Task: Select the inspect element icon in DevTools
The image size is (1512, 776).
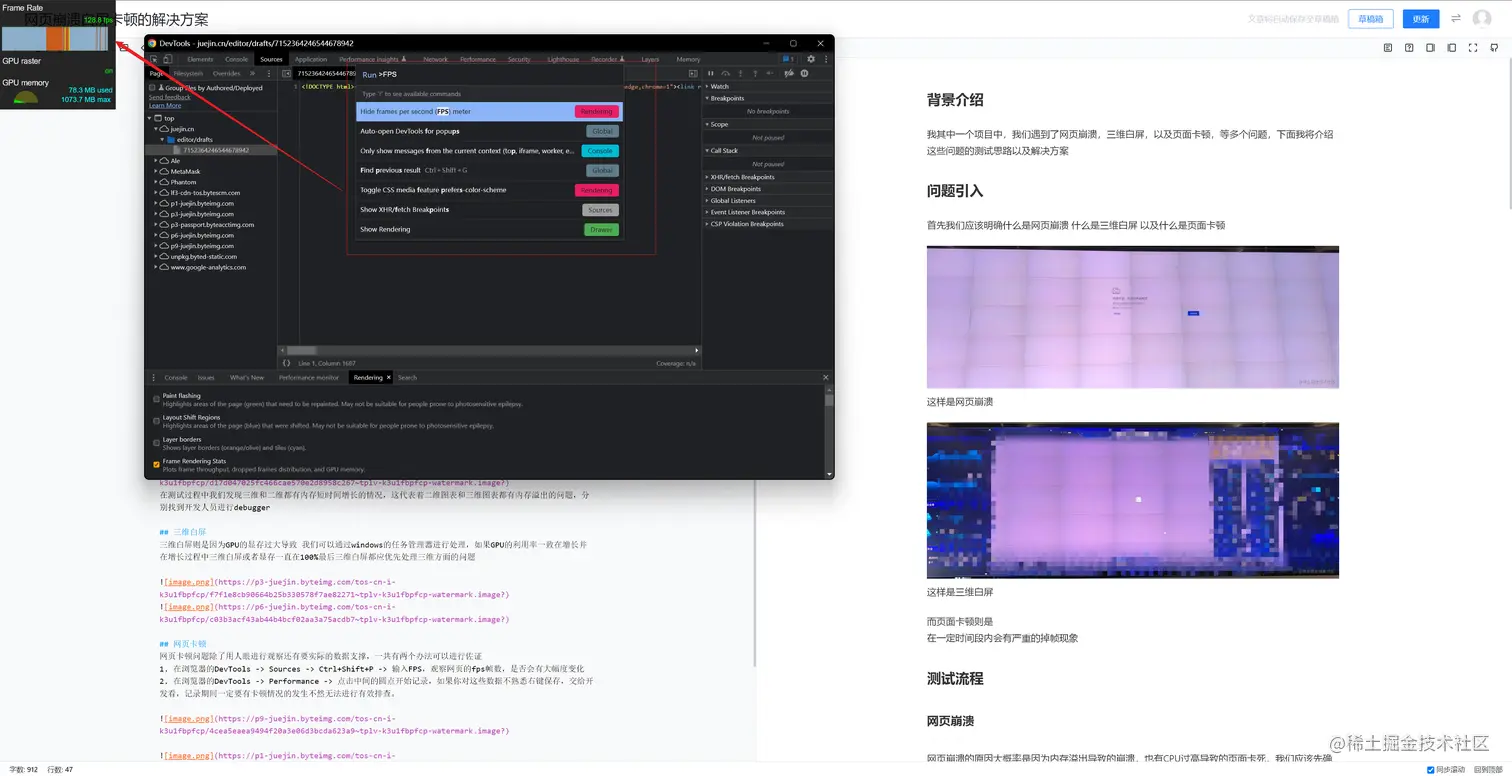Action: click(154, 59)
